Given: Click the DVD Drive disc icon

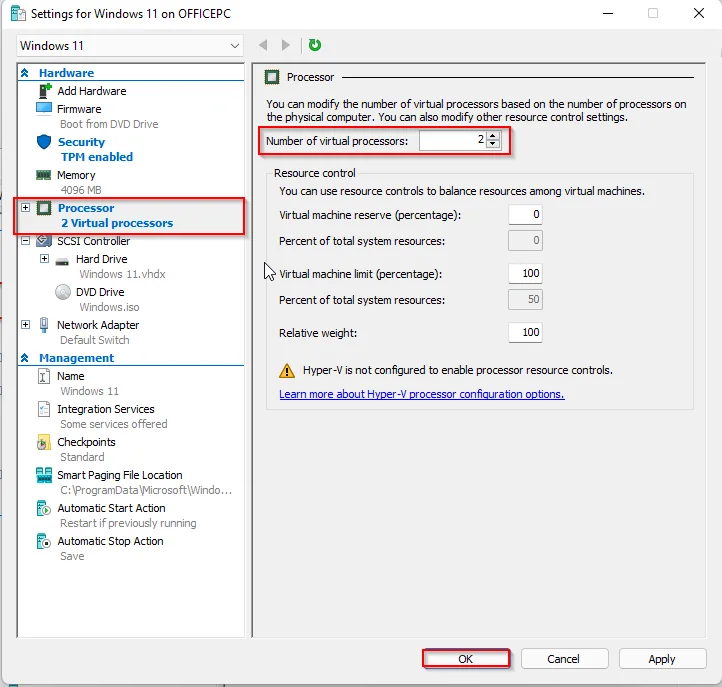Looking at the screenshot, I should (x=63, y=292).
